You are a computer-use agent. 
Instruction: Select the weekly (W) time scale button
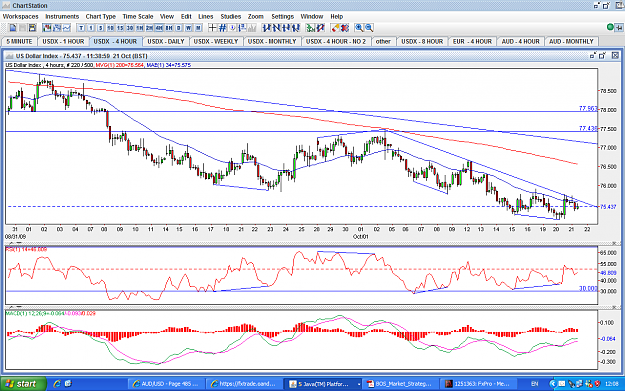188,28
